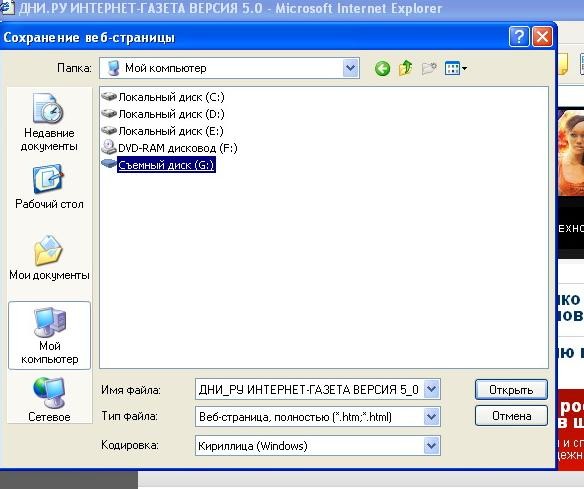Open Недавние документы in places bar
The image size is (584, 489).
pyautogui.click(x=49, y=122)
